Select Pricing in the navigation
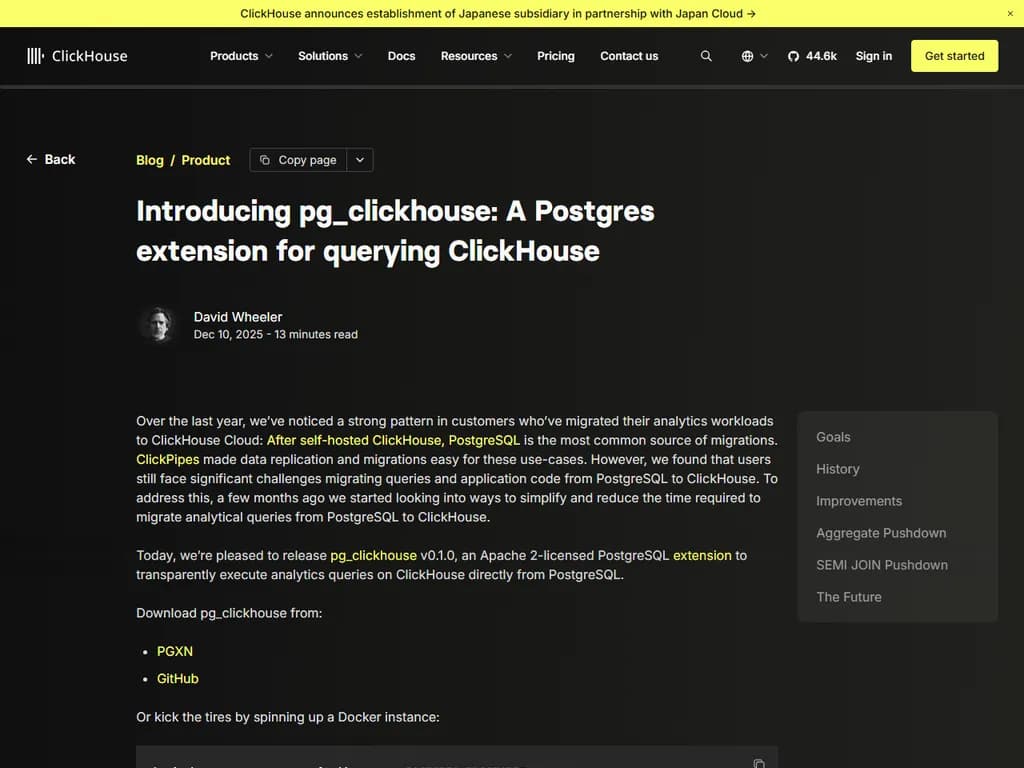This screenshot has height=768, width=1024. [x=555, y=56]
